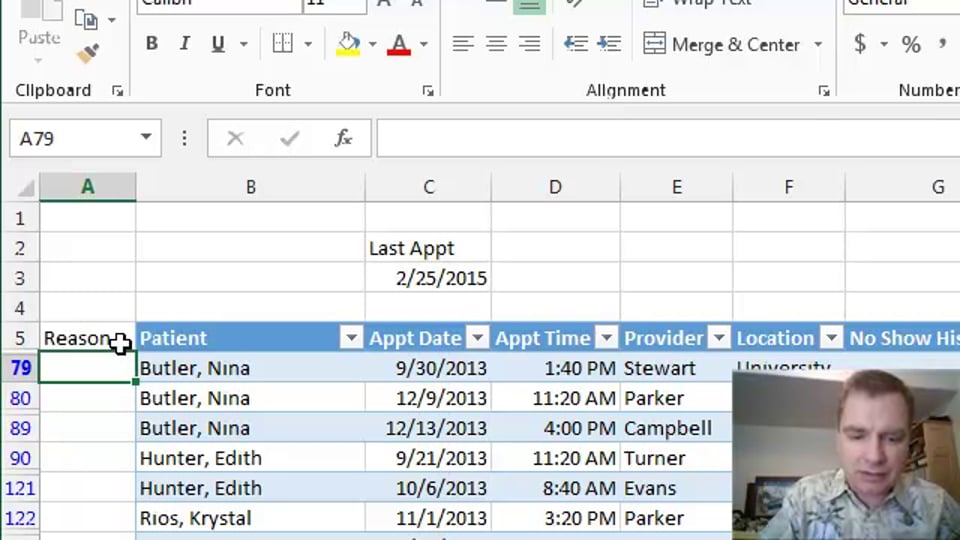This screenshot has height=540, width=960.
Task: Open Appt Date filter dropdown
Action: point(478,337)
